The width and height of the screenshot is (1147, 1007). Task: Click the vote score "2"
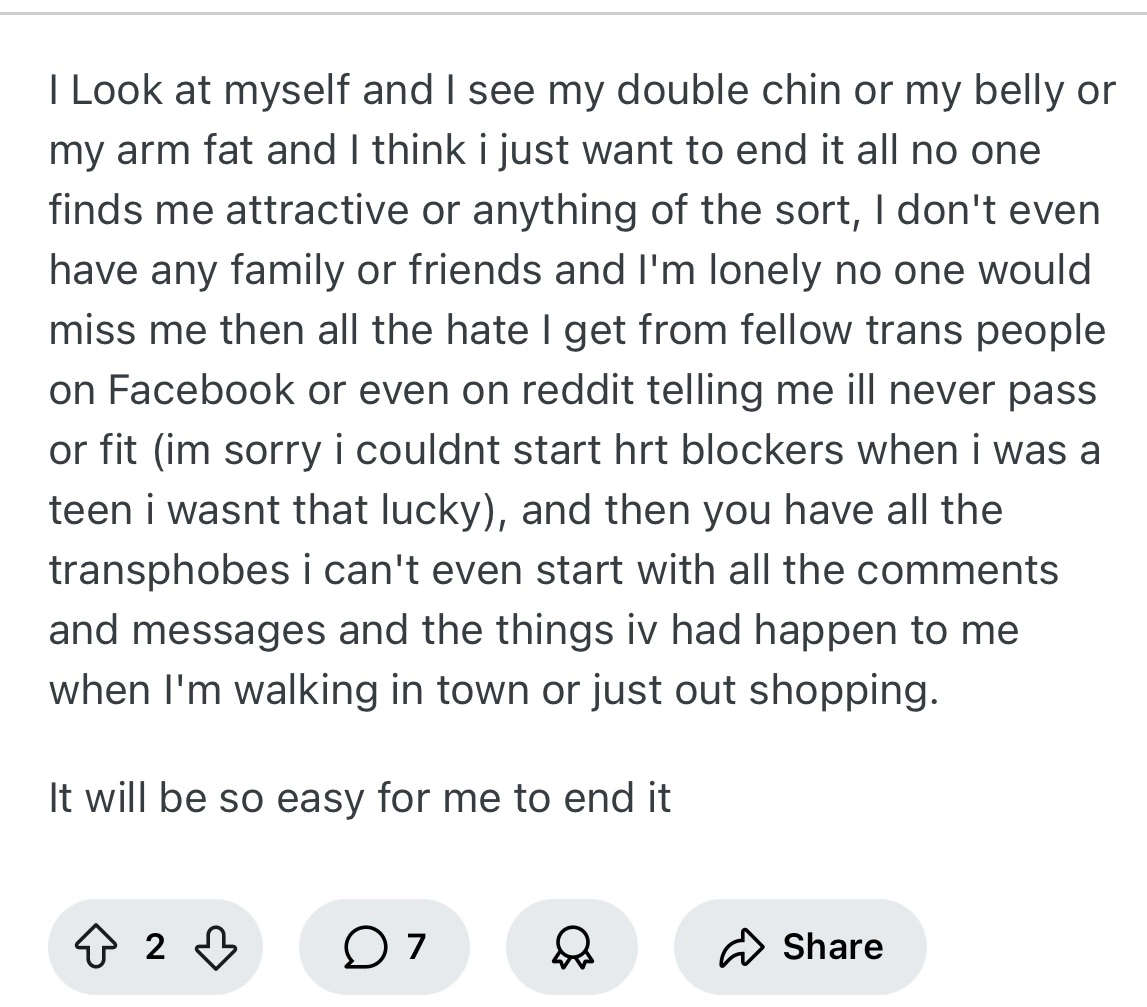point(155,946)
